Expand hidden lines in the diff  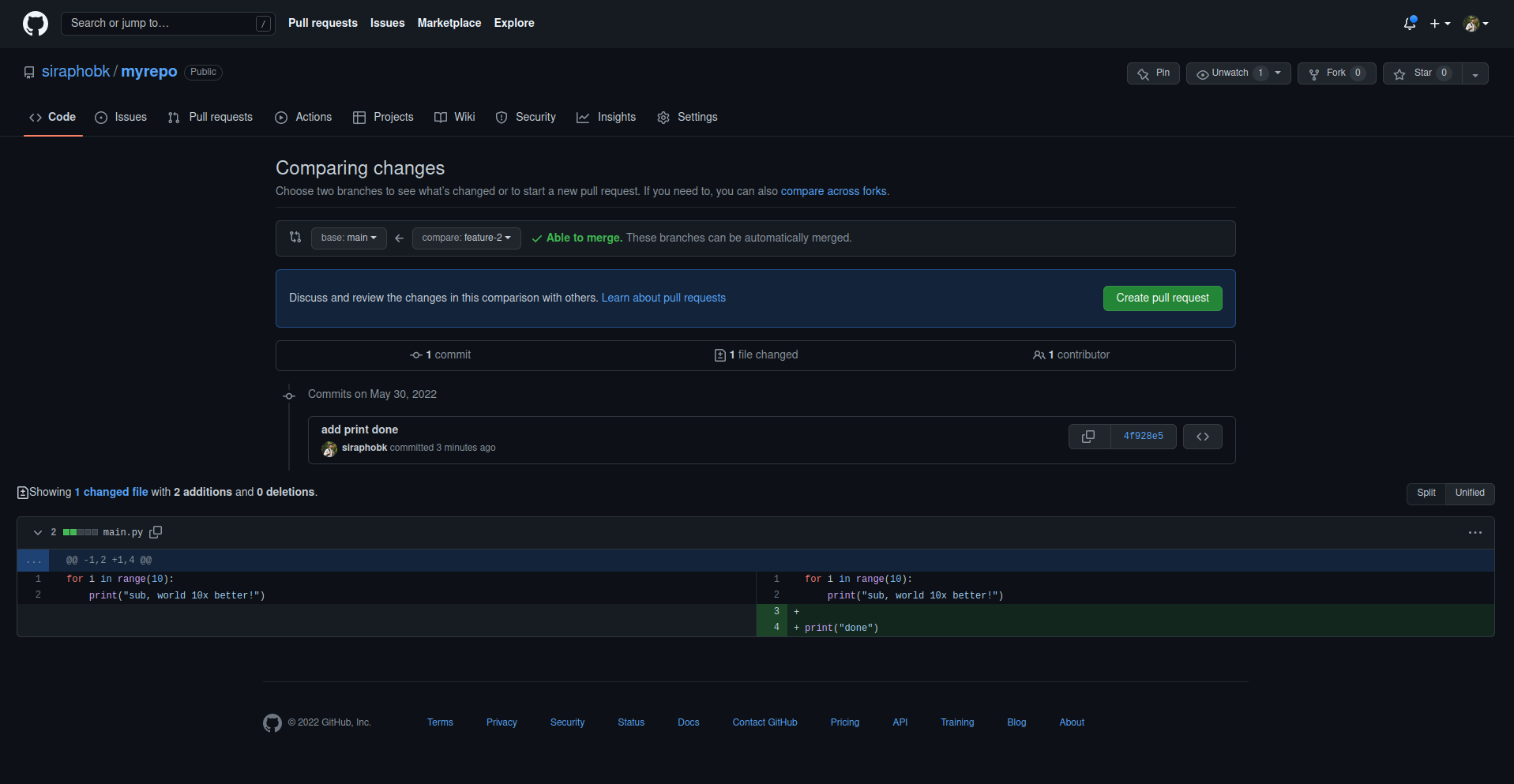pos(33,561)
